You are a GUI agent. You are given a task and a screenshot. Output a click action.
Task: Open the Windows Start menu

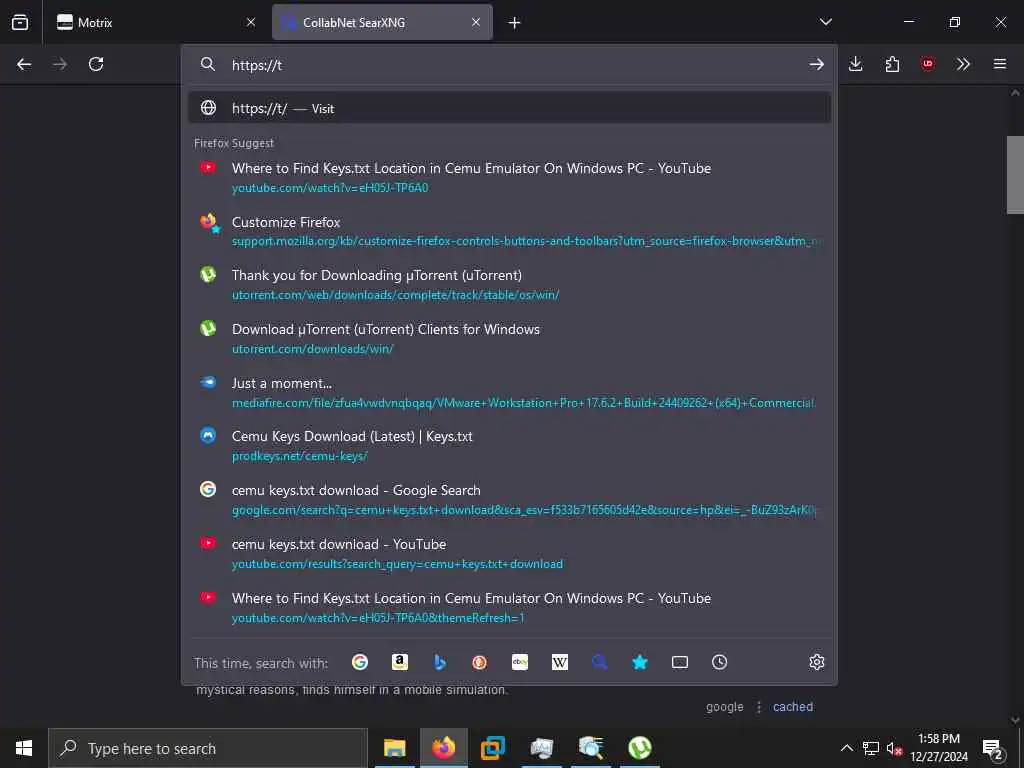[x=24, y=748]
